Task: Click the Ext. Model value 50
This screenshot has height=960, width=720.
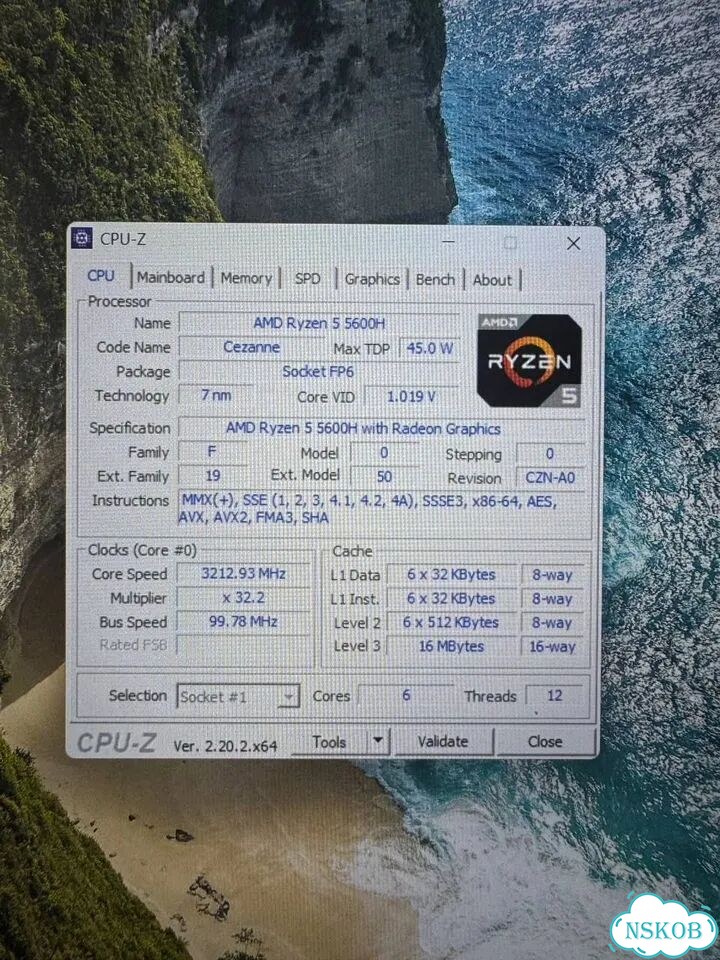Action: [384, 477]
